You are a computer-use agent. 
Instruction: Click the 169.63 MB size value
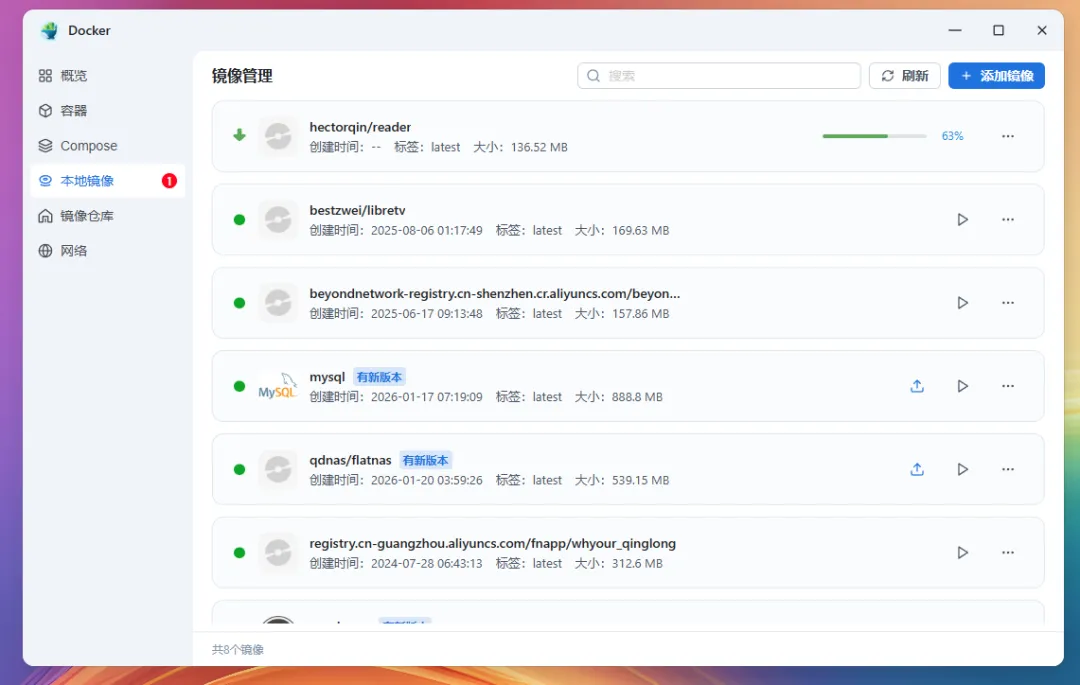tap(641, 231)
